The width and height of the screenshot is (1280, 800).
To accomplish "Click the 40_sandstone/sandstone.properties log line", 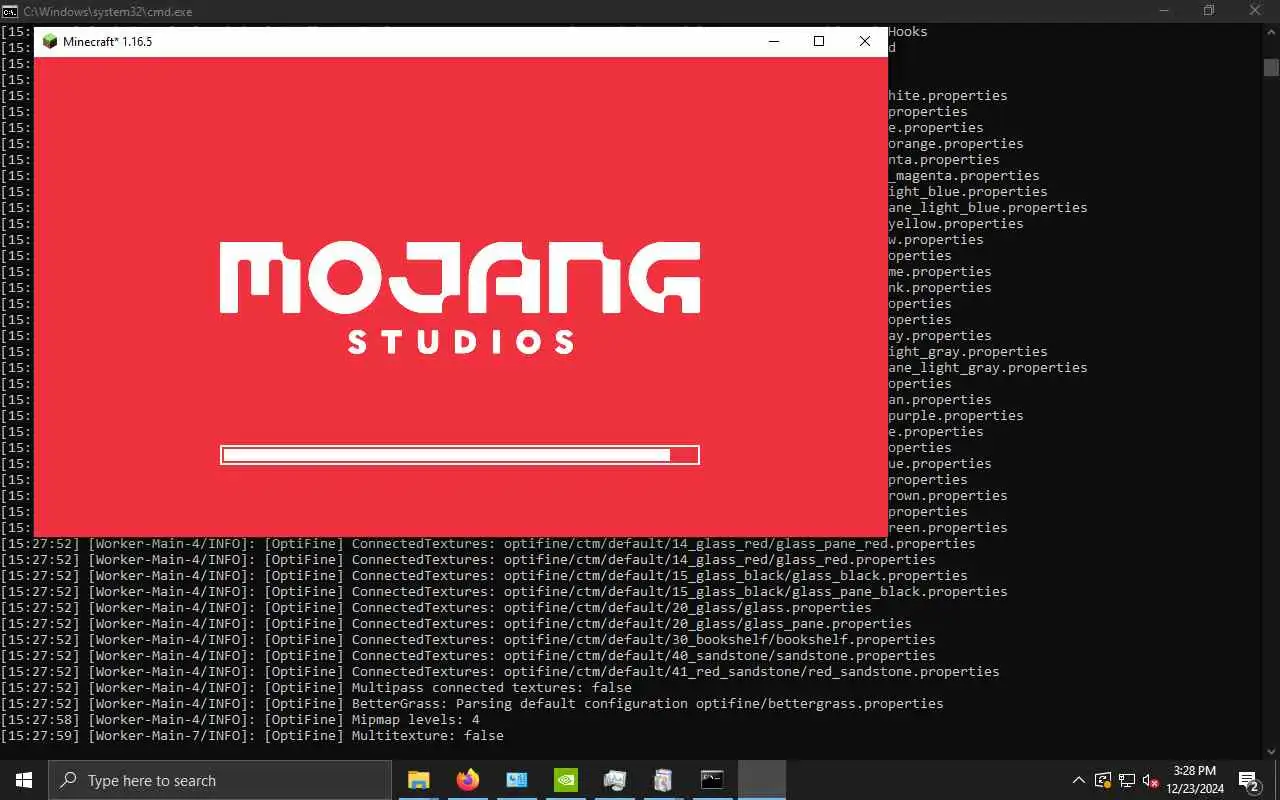I will pos(468,655).
